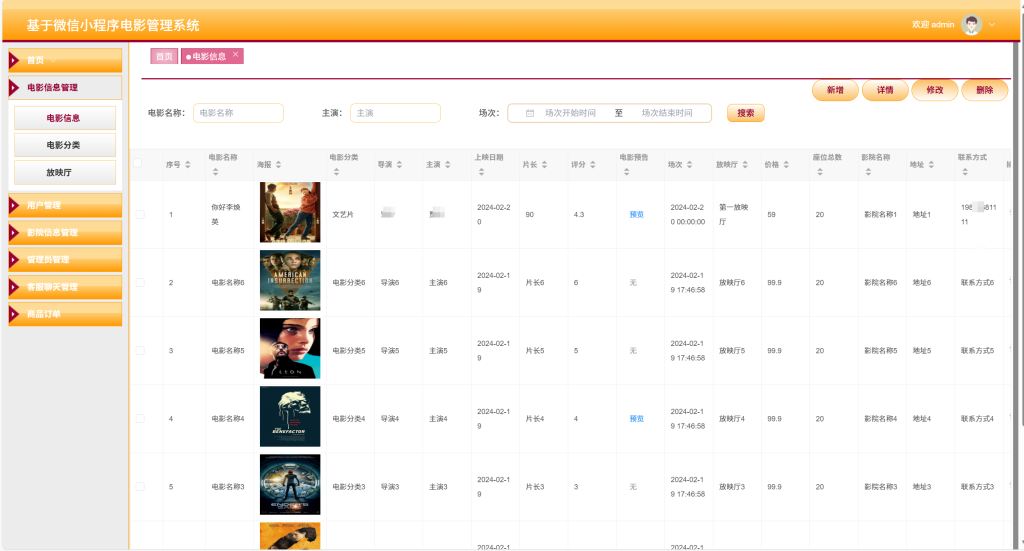
Task: Click the American Insurrection poster thumbnail
Action: point(290,280)
